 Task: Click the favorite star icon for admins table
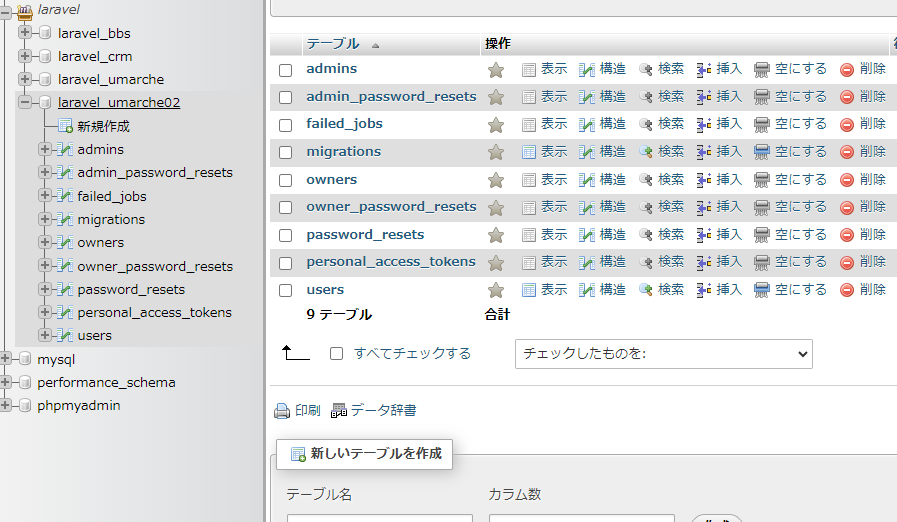coord(495,70)
